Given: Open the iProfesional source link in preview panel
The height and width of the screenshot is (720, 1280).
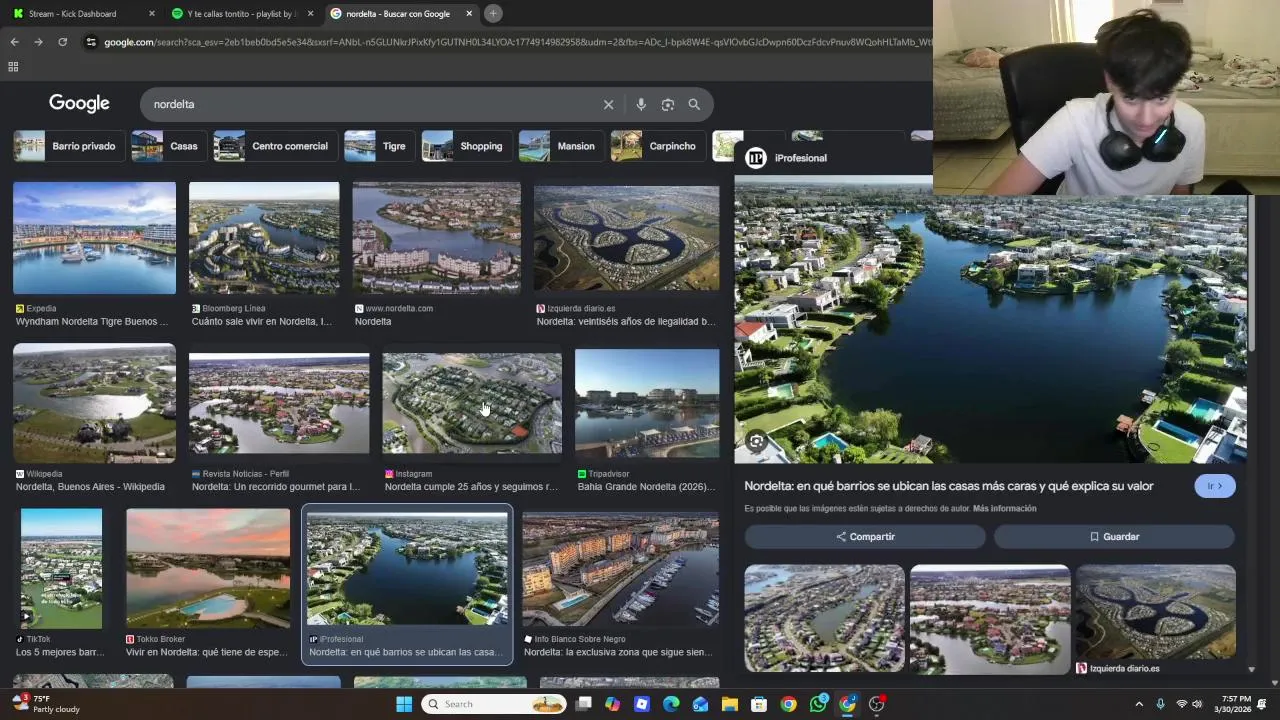Looking at the screenshot, I should click(787, 158).
